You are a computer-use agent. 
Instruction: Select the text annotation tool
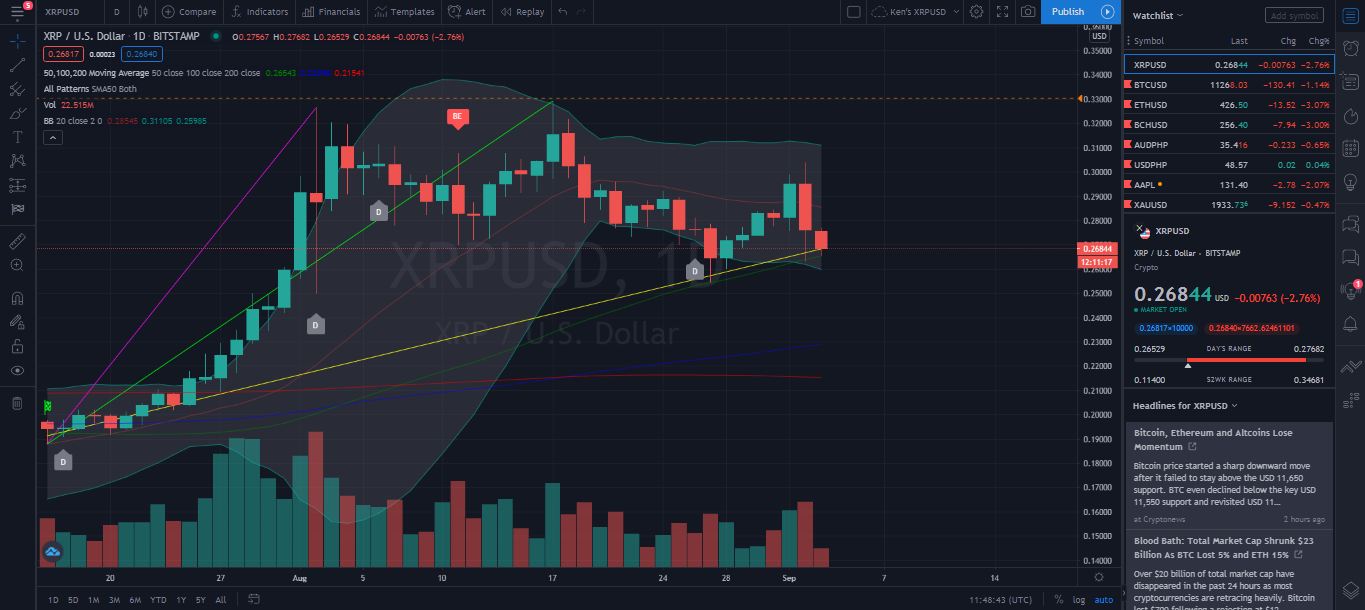tap(17, 136)
